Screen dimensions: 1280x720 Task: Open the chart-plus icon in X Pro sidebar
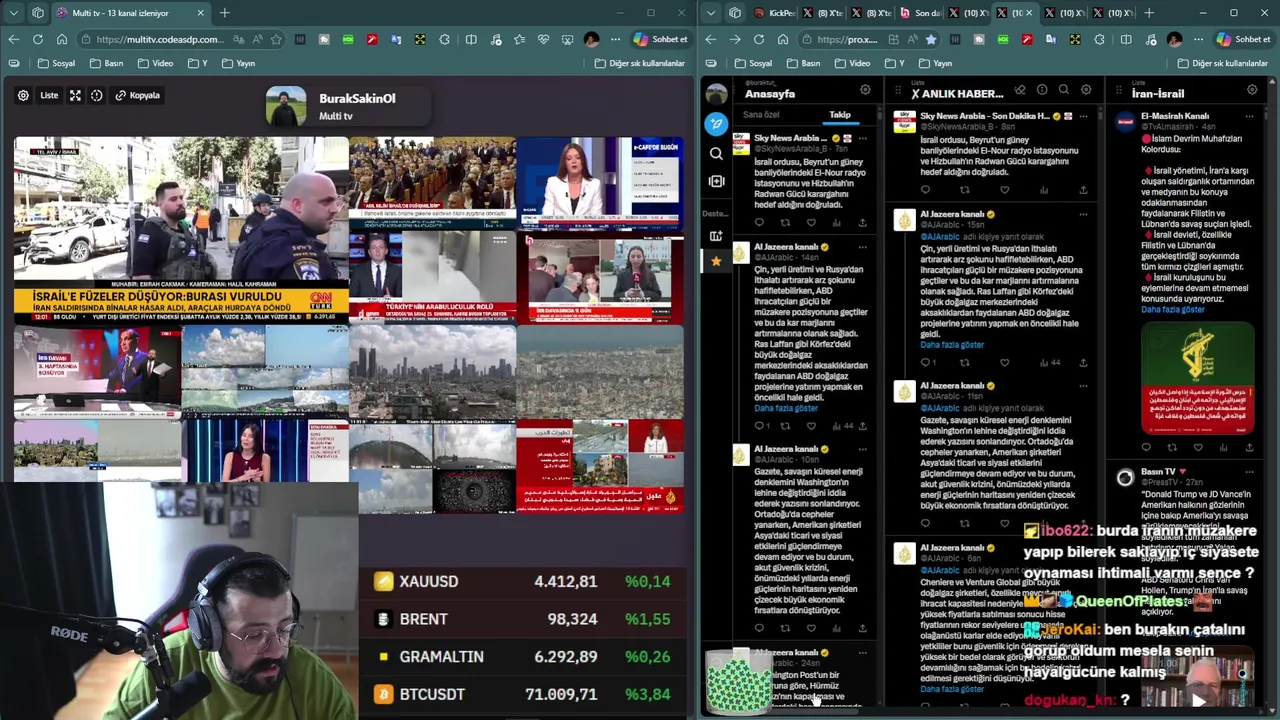(x=716, y=236)
